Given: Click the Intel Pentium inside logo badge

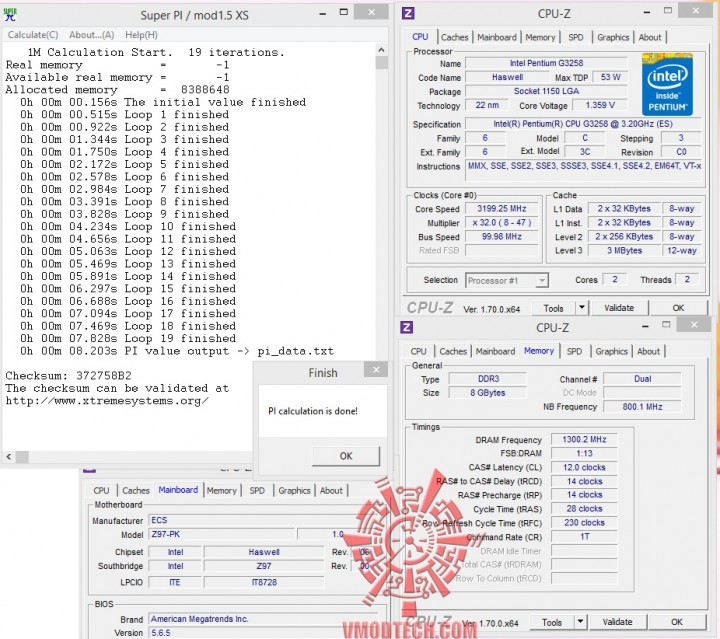Looking at the screenshot, I should (667, 84).
